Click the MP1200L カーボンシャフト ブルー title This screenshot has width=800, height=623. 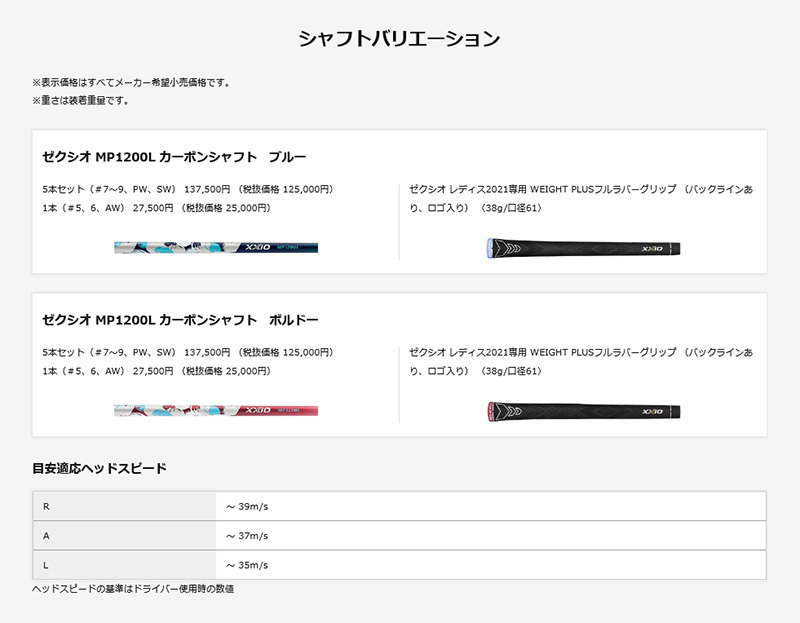click(x=174, y=157)
